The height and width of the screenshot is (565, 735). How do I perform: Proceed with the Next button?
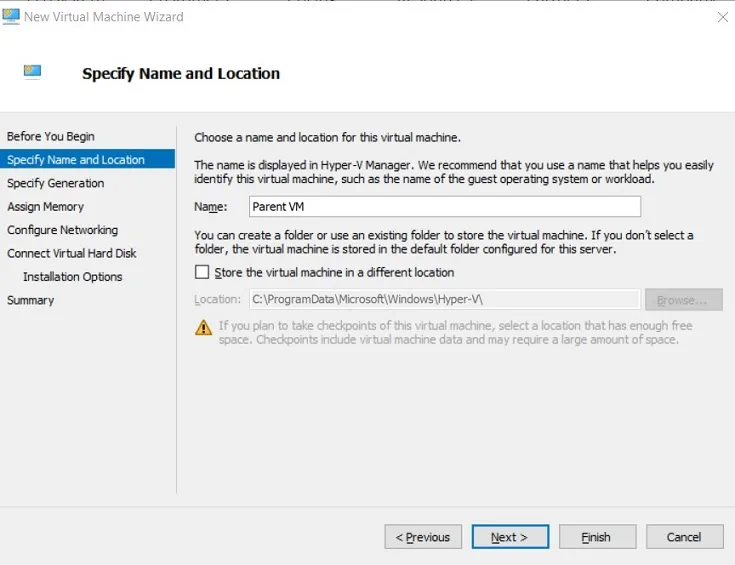(x=510, y=537)
